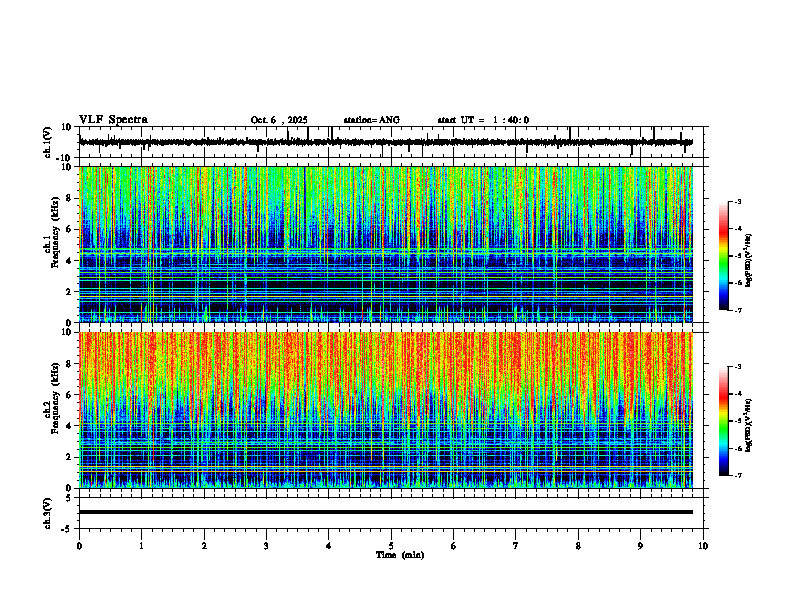The width and height of the screenshot is (792, 612).
Task: Click the ch.3 flat voltage trace
Action: click(385, 512)
